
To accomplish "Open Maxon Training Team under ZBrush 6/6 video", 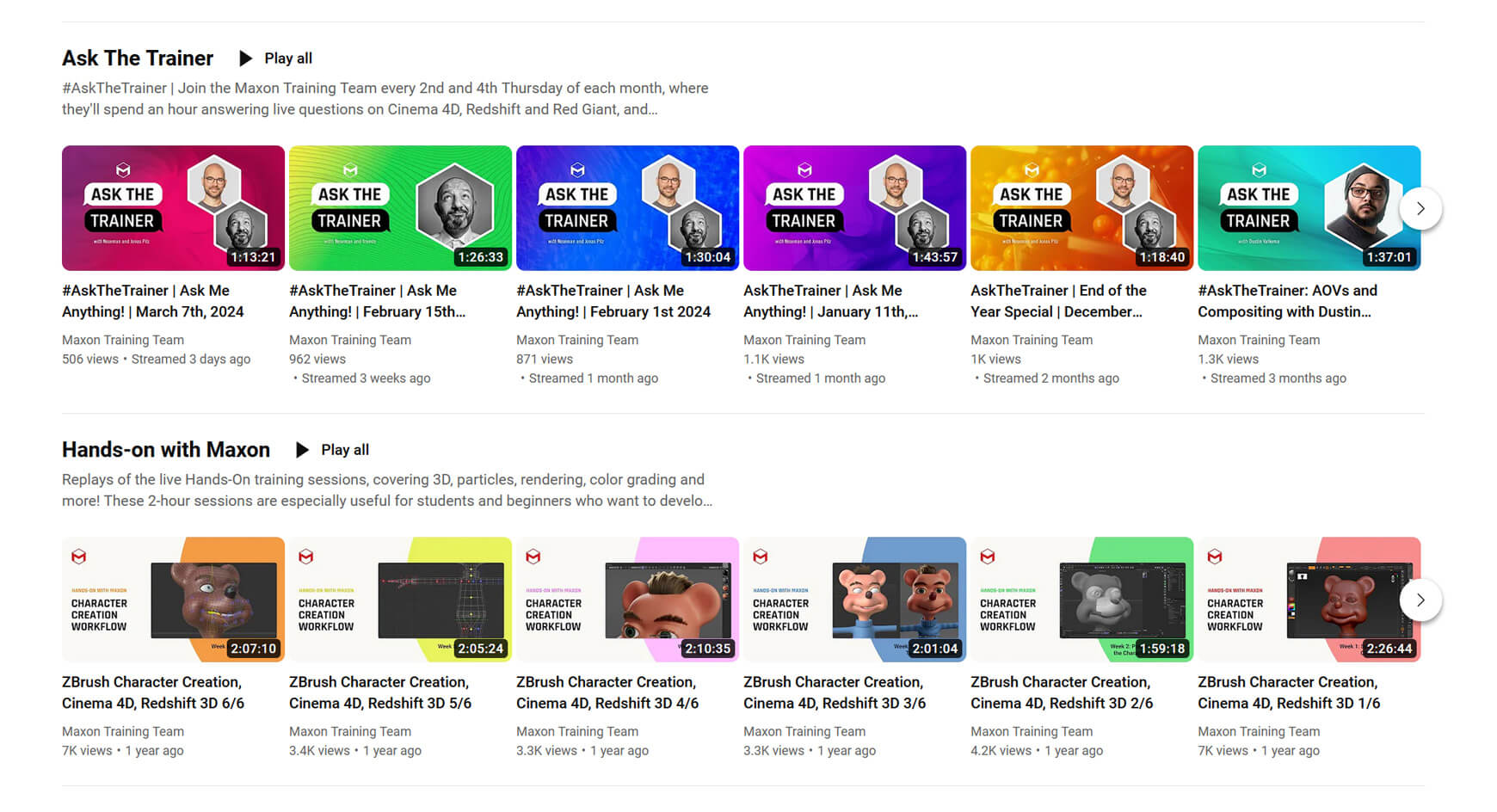I will [123, 731].
